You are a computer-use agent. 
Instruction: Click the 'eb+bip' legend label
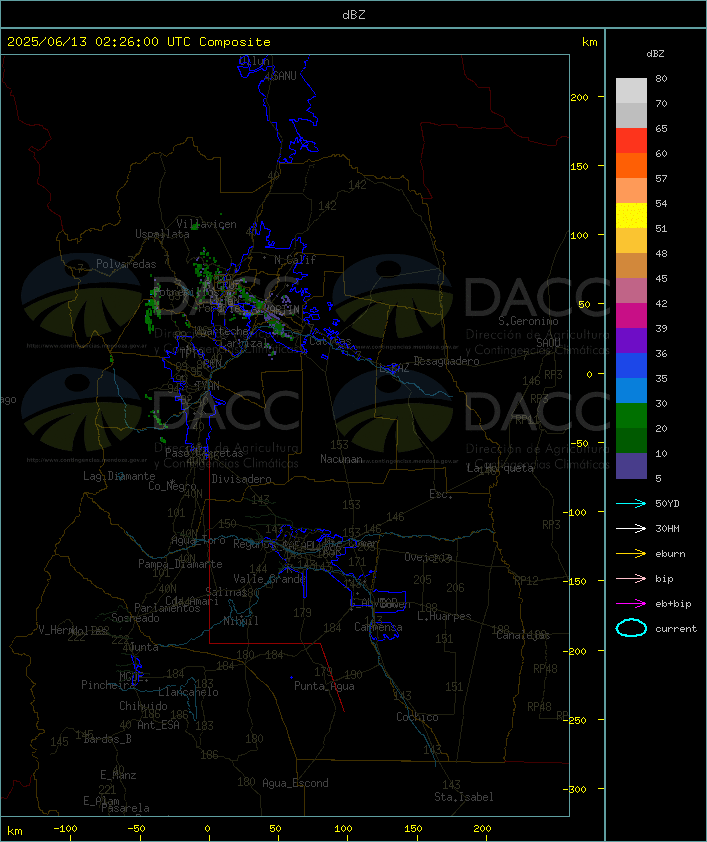pos(673,604)
